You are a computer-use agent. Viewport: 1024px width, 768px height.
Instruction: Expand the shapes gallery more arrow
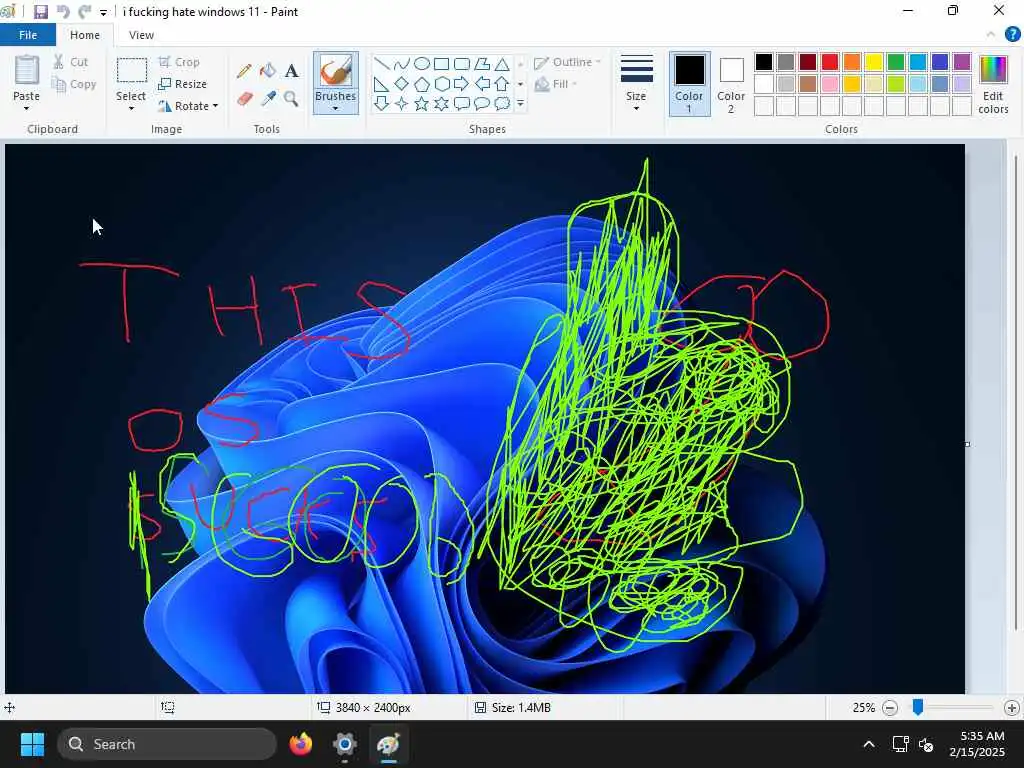tap(520, 103)
